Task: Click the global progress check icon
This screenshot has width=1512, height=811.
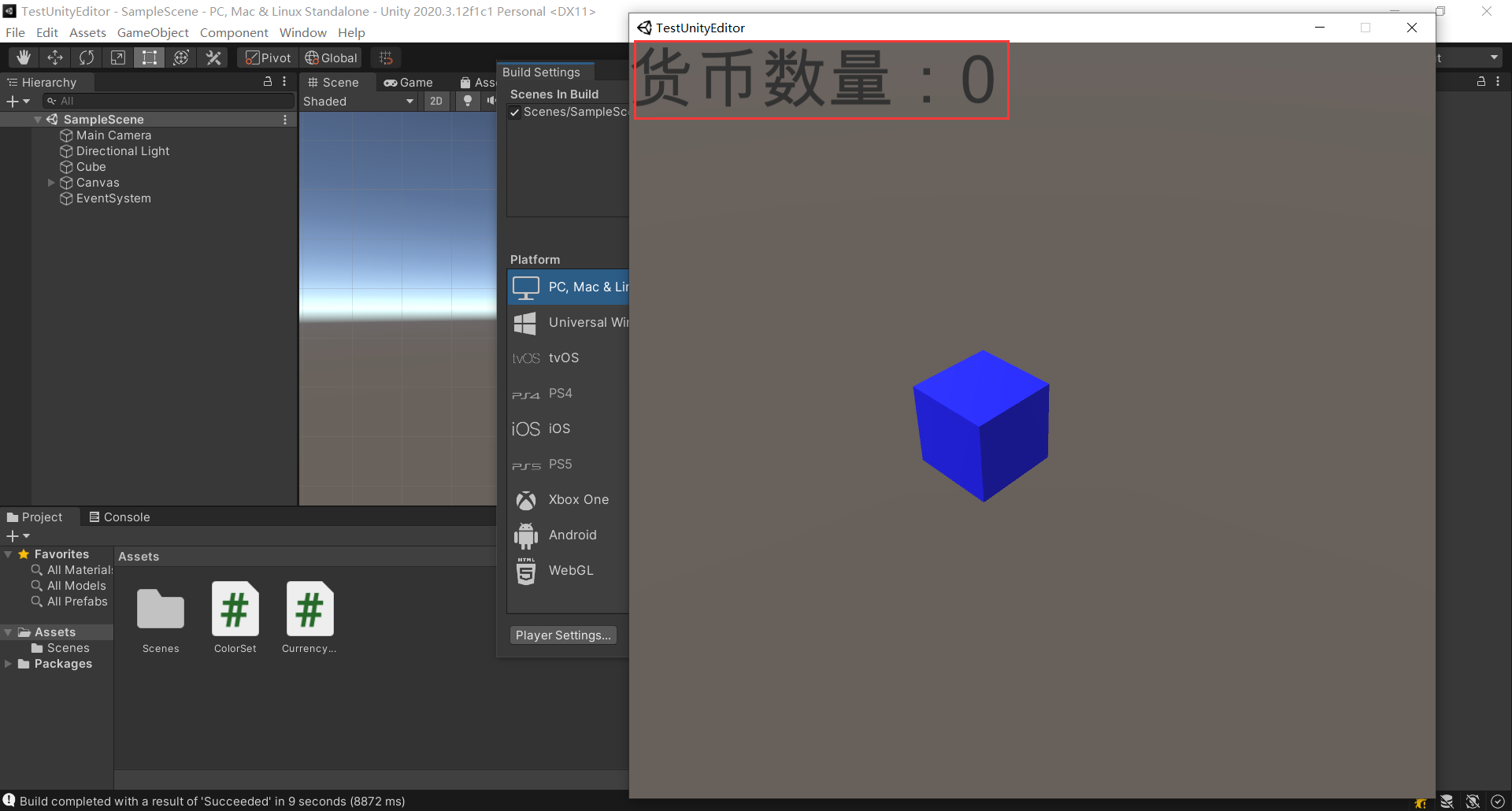Action: click(x=1498, y=801)
